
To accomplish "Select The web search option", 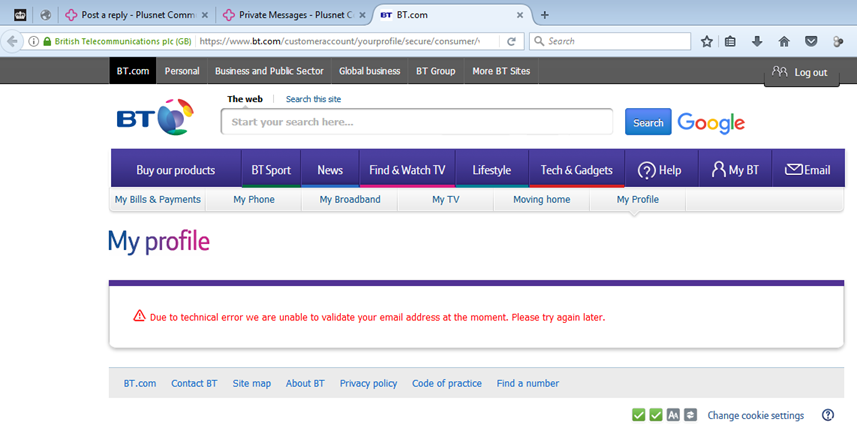I will (245, 99).
